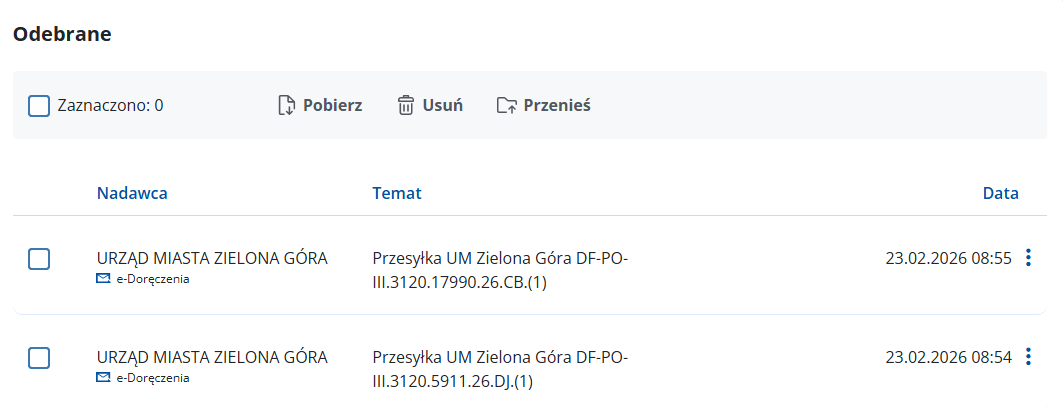Open message subject DF-PO-III.3120.5911.26.DJ.(1)

point(500,368)
